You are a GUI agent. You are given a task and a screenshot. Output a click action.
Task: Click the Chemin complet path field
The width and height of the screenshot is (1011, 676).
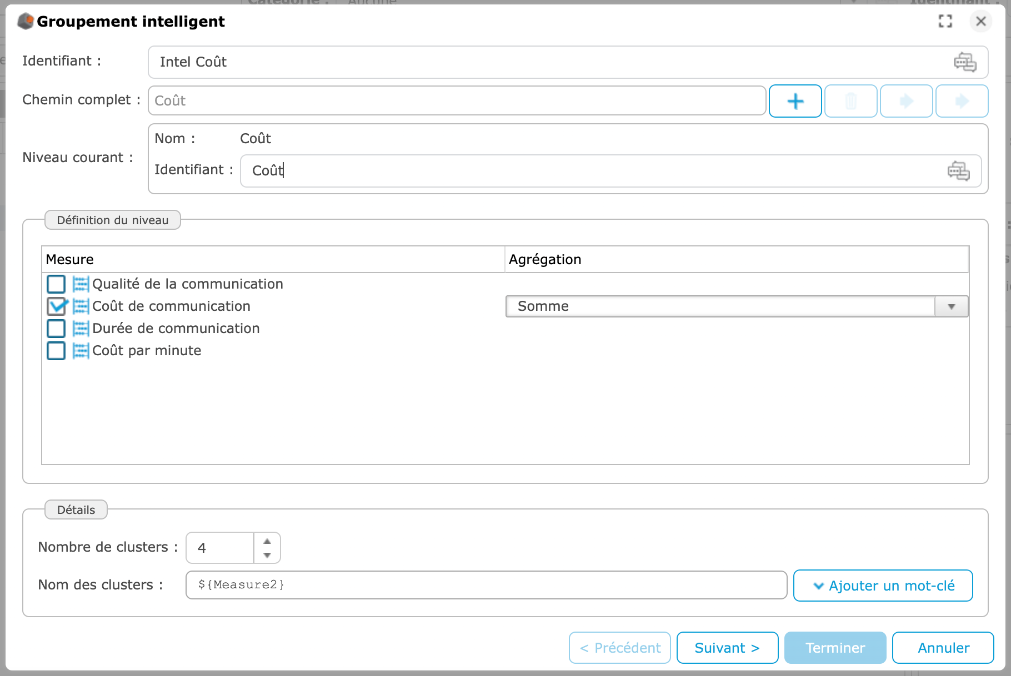tap(457, 101)
